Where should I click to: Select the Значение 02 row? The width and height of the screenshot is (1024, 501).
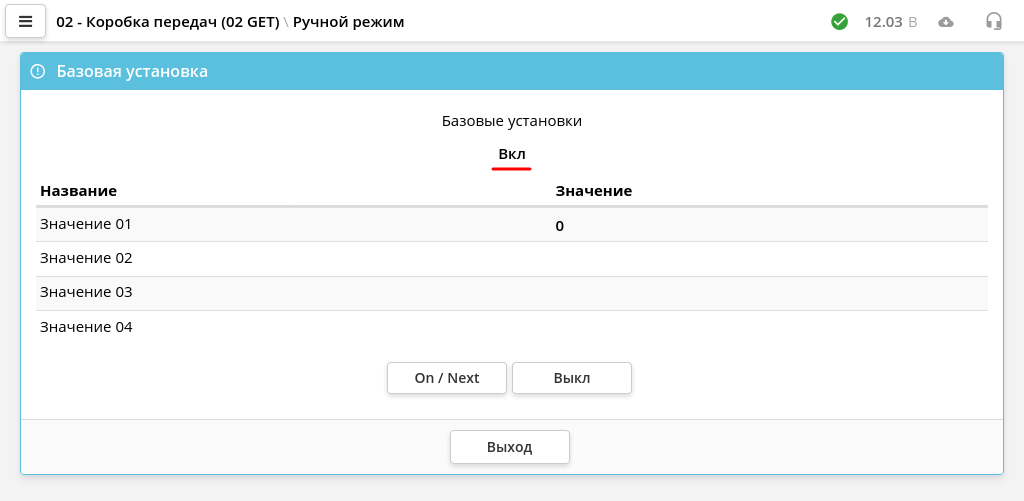click(512, 259)
